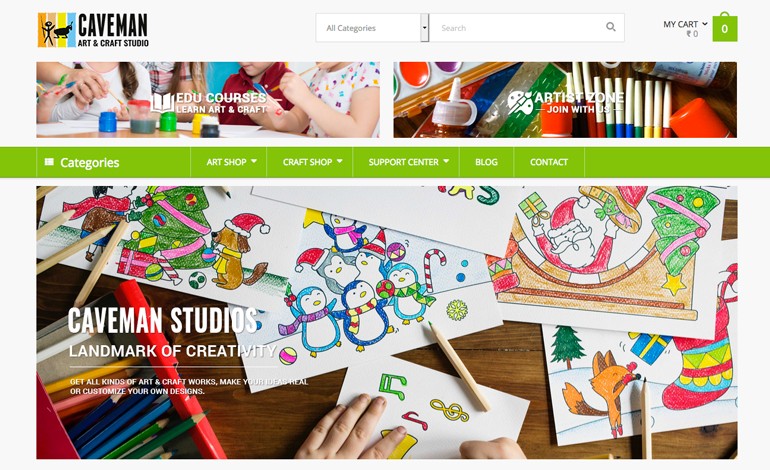The image size is (770, 470).
Task: Click the Categories grid icon
Action: click(x=49, y=162)
